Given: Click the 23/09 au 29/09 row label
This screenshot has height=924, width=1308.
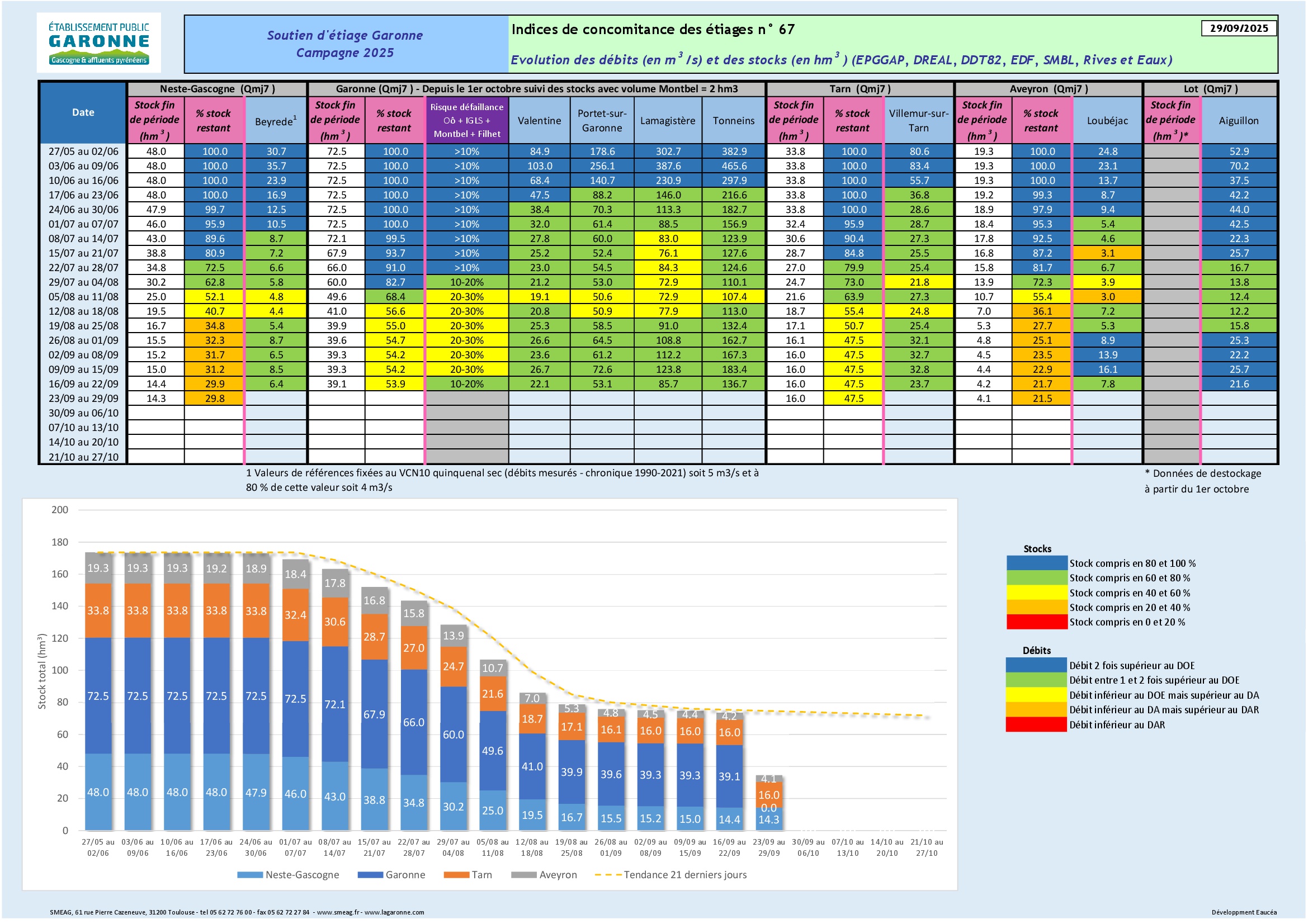Looking at the screenshot, I should tap(83, 399).
